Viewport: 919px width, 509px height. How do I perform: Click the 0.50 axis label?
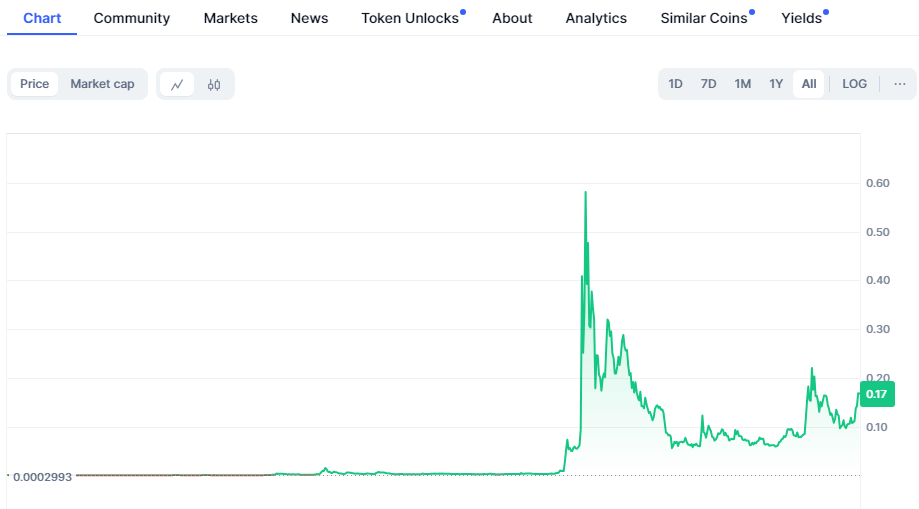pos(877,232)
